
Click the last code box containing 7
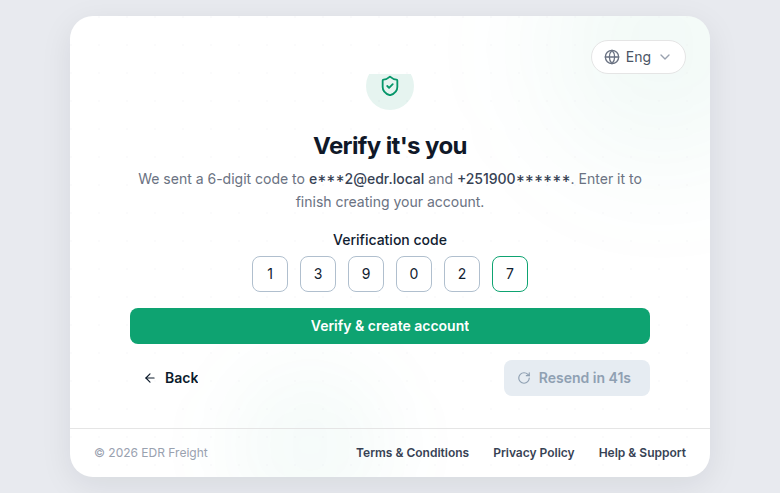510,274
